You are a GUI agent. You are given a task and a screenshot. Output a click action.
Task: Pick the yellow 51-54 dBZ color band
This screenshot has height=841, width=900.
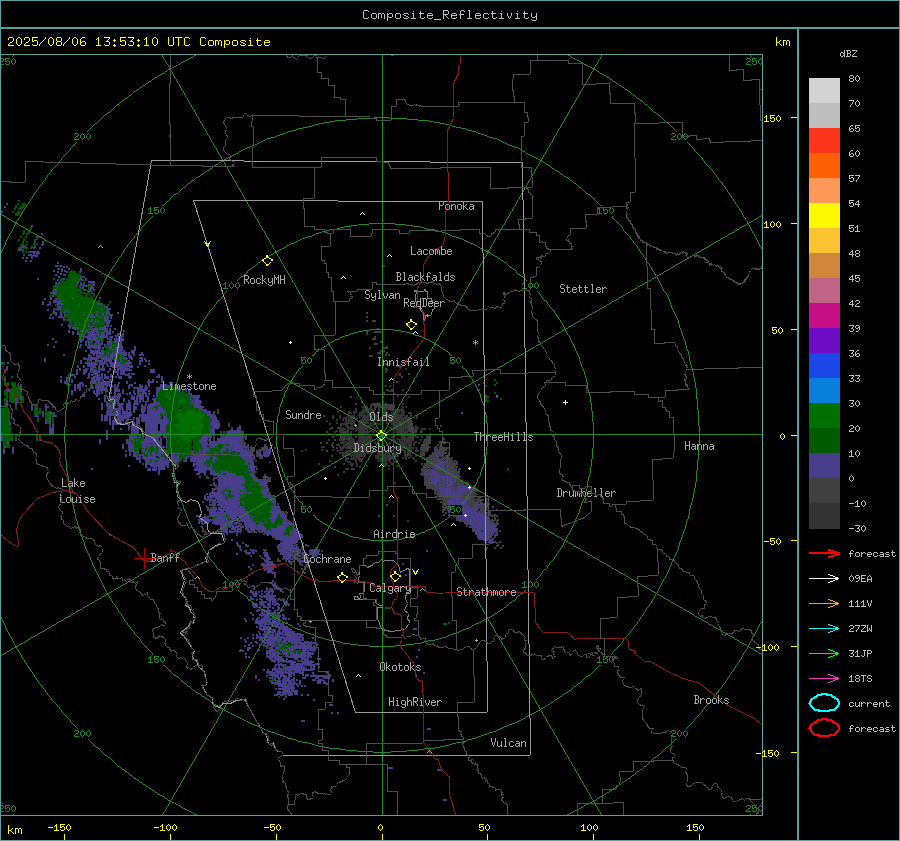824,216
